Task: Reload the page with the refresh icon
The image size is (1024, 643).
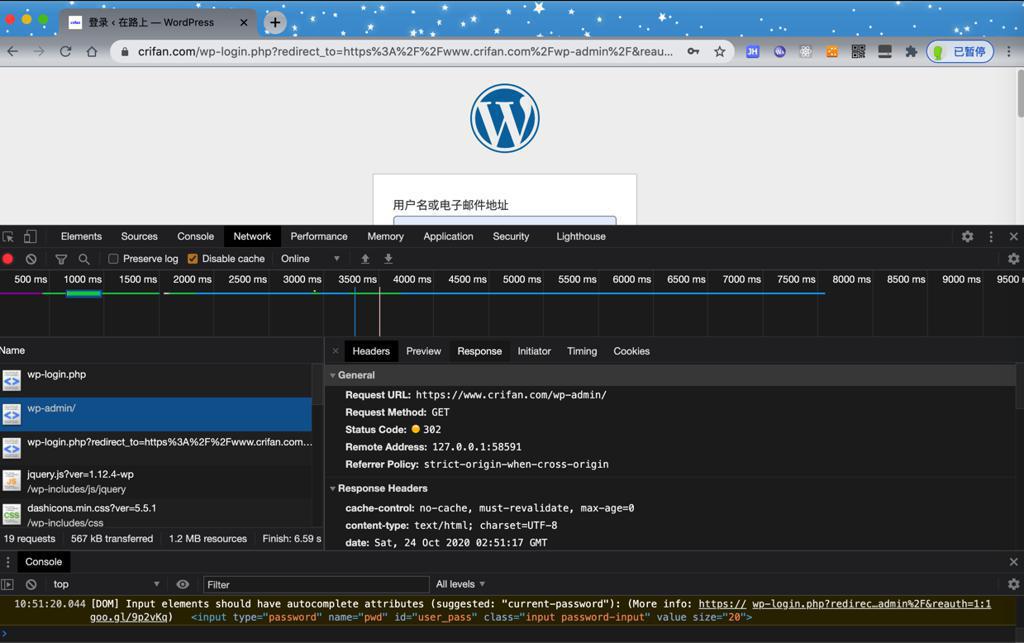Action: tap(65, 52)
